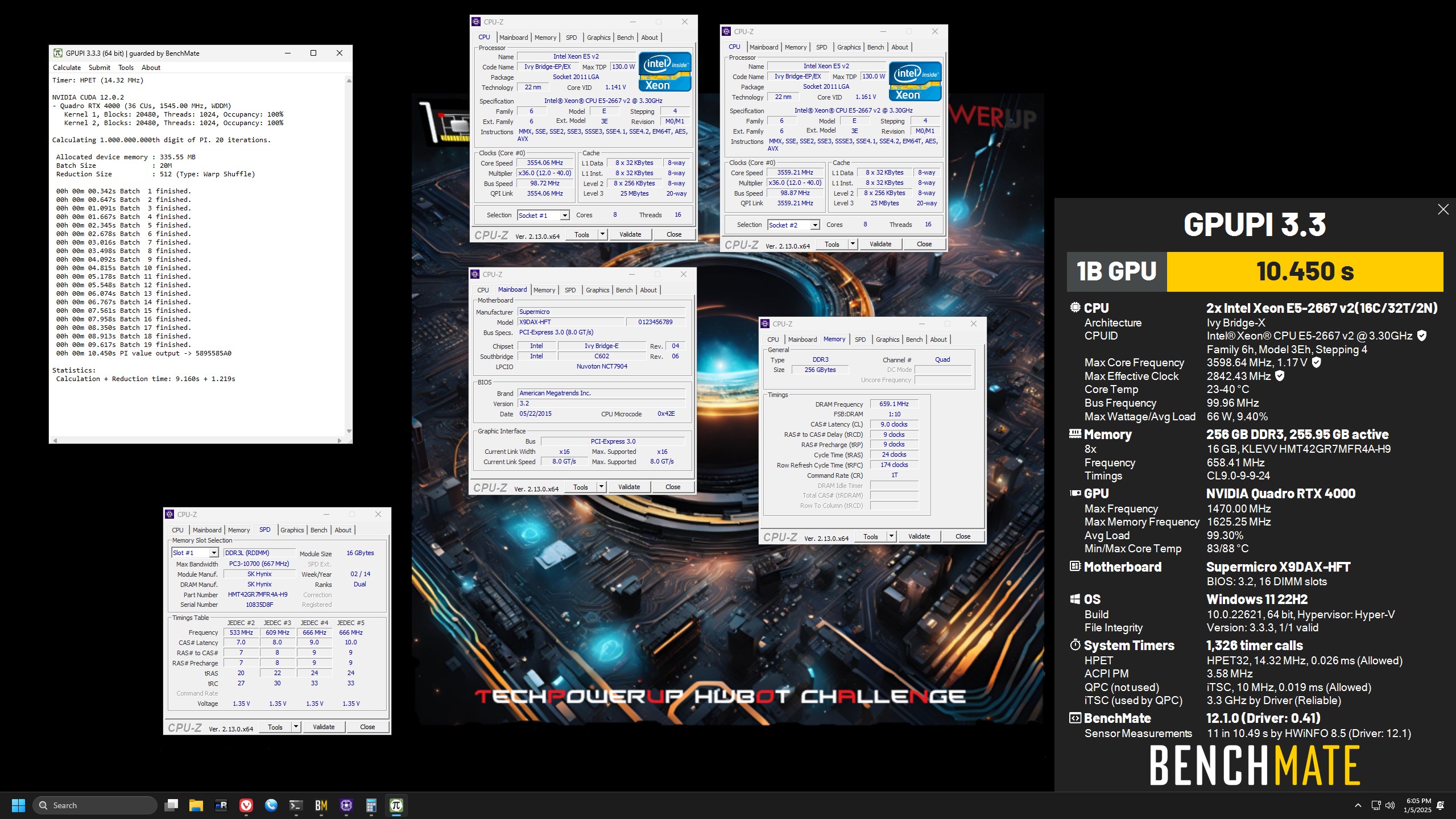Open File Explorer from the taskbar
The height and width of the screenshot is (819, 1456).
click(x=196, y=805)
